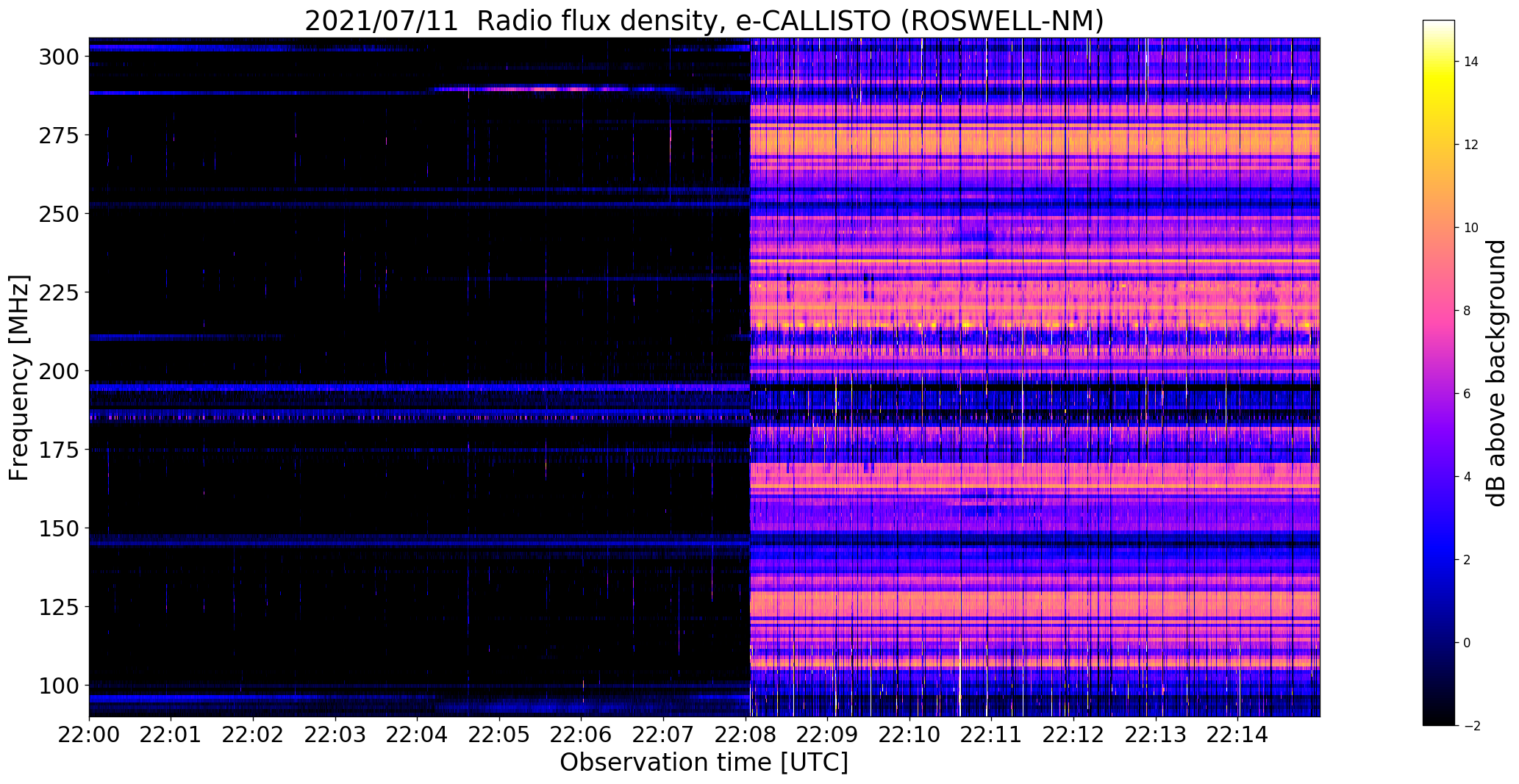The height and width of the screenshot is (784, 1519).
Task: Click time tick label 22:02
Action: [x=253, y=735]
